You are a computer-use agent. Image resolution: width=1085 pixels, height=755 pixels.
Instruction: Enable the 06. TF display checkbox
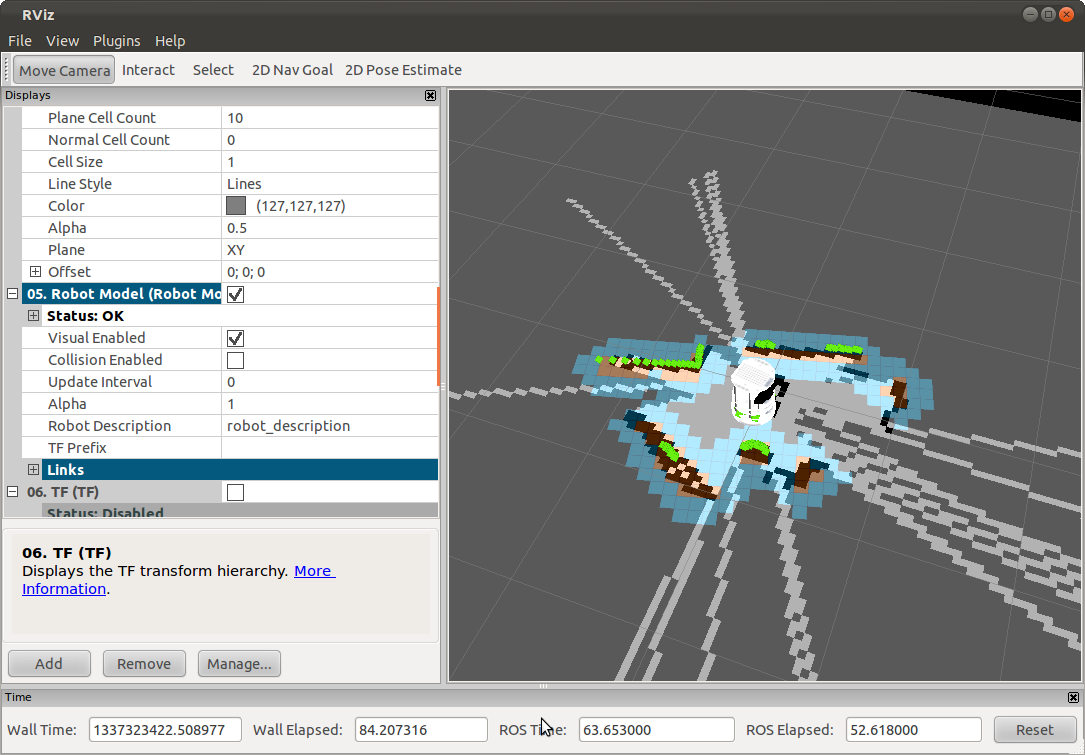click(235, 492)
